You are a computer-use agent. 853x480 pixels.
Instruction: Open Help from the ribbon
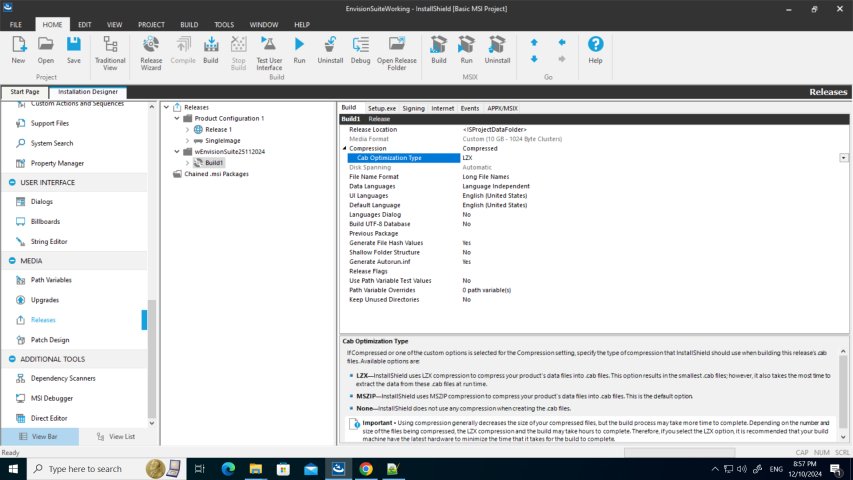[x=595, y=50]
